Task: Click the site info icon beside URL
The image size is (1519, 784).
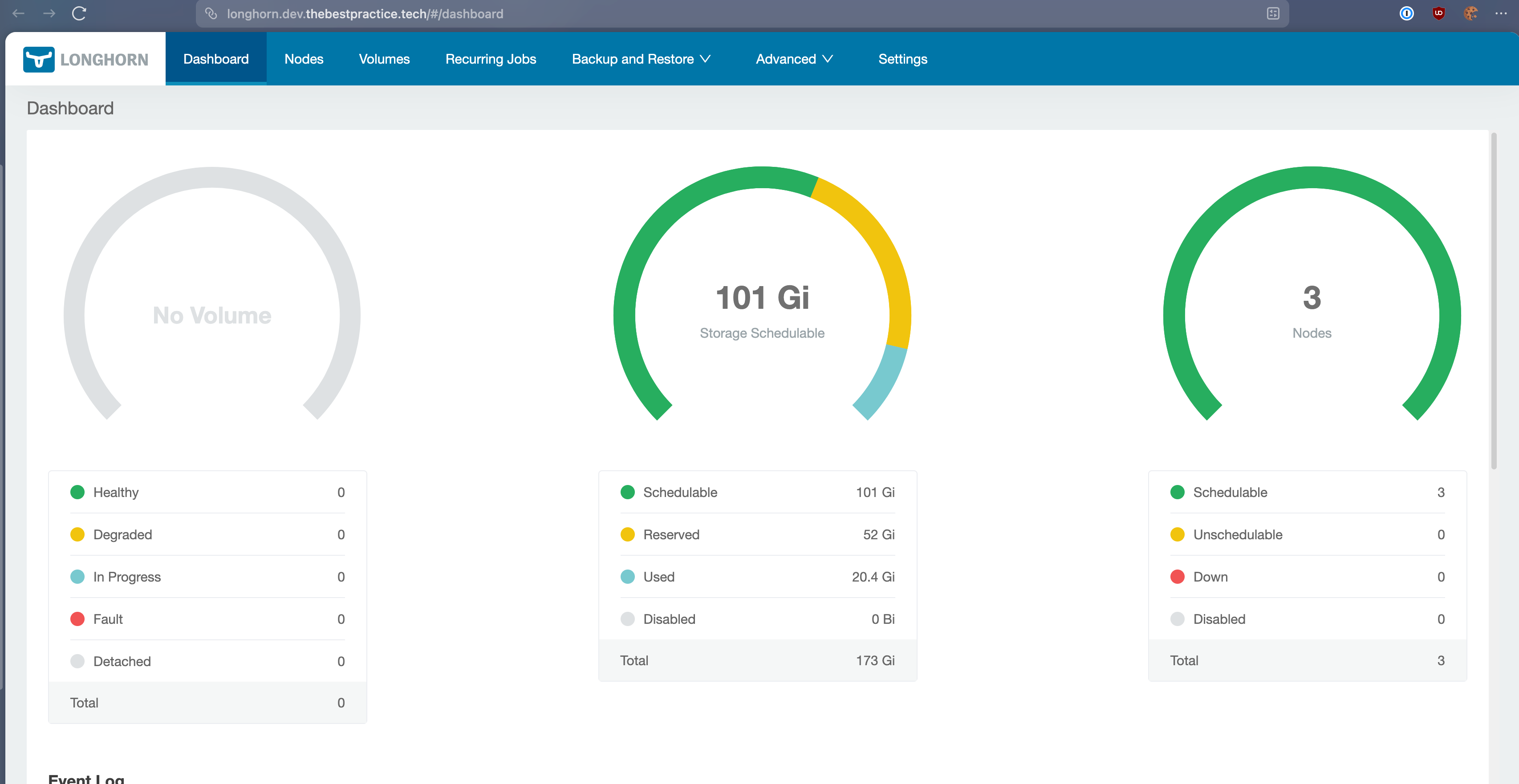Action: point(211,13)
